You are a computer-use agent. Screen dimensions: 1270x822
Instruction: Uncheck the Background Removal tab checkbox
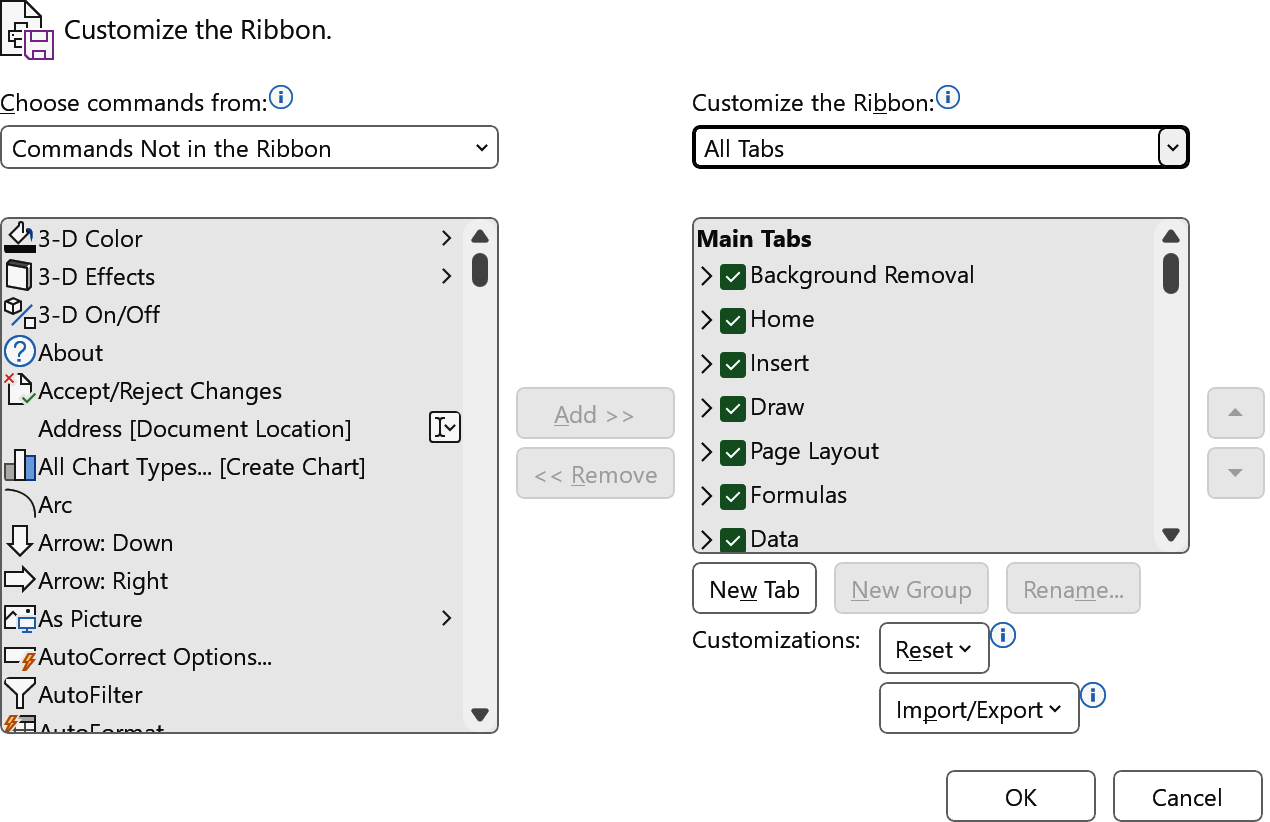[x=733, y=276]
